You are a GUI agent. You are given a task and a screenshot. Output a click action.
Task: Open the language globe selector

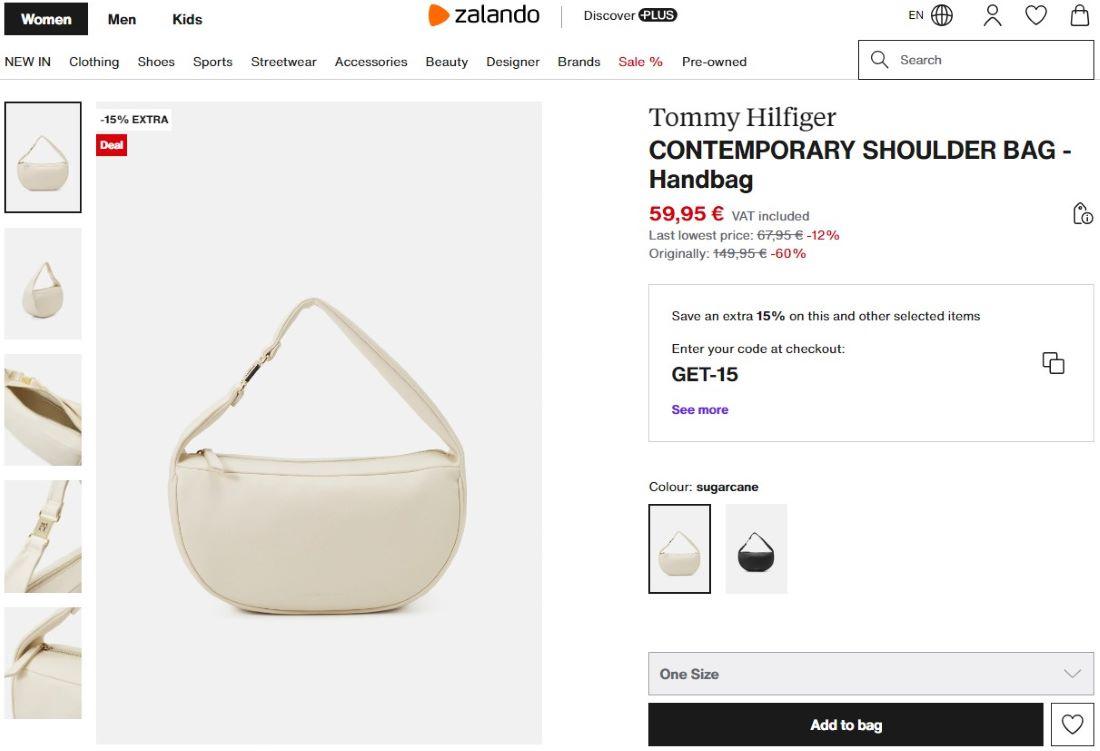941,15
